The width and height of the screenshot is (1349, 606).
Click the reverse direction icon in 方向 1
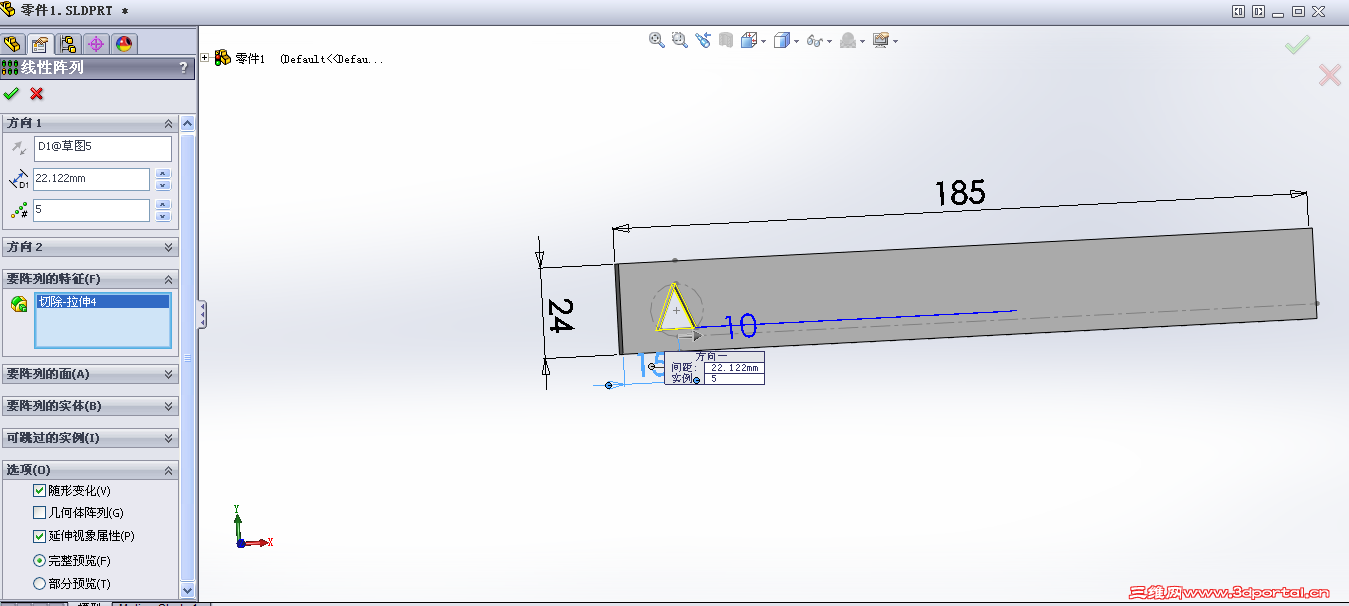pos(18,148)
